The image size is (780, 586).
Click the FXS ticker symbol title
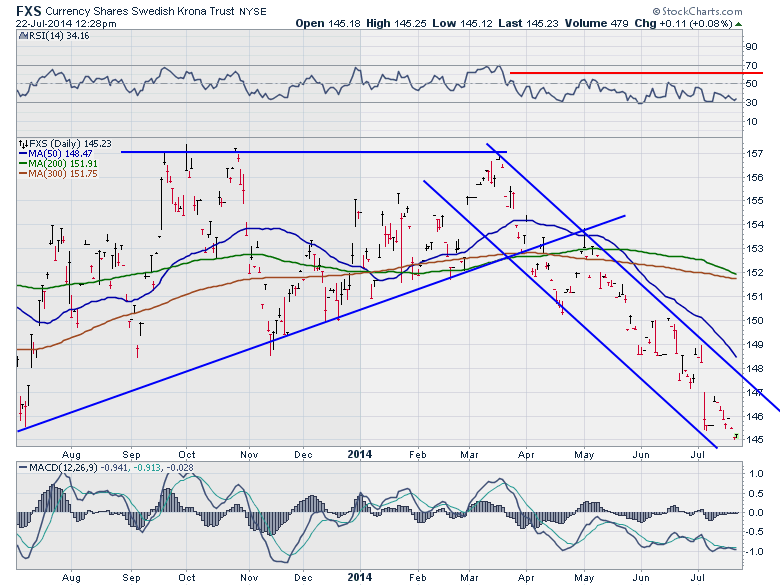29,11
